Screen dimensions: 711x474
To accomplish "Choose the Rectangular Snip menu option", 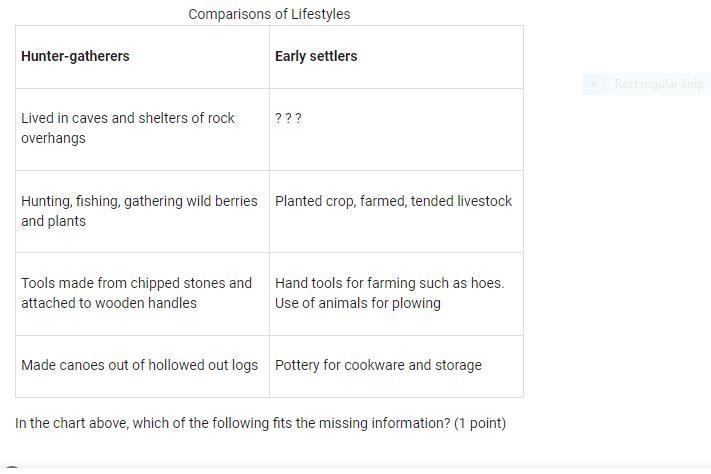I will pyautogui.click(x=659, y=84).
